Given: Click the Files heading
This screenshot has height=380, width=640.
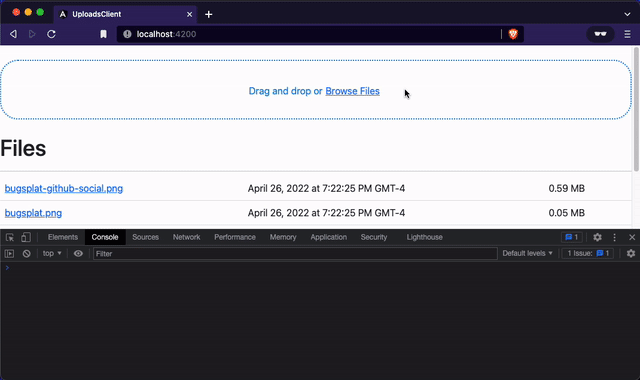Looking at the screenshot, I should coord(23,148).
